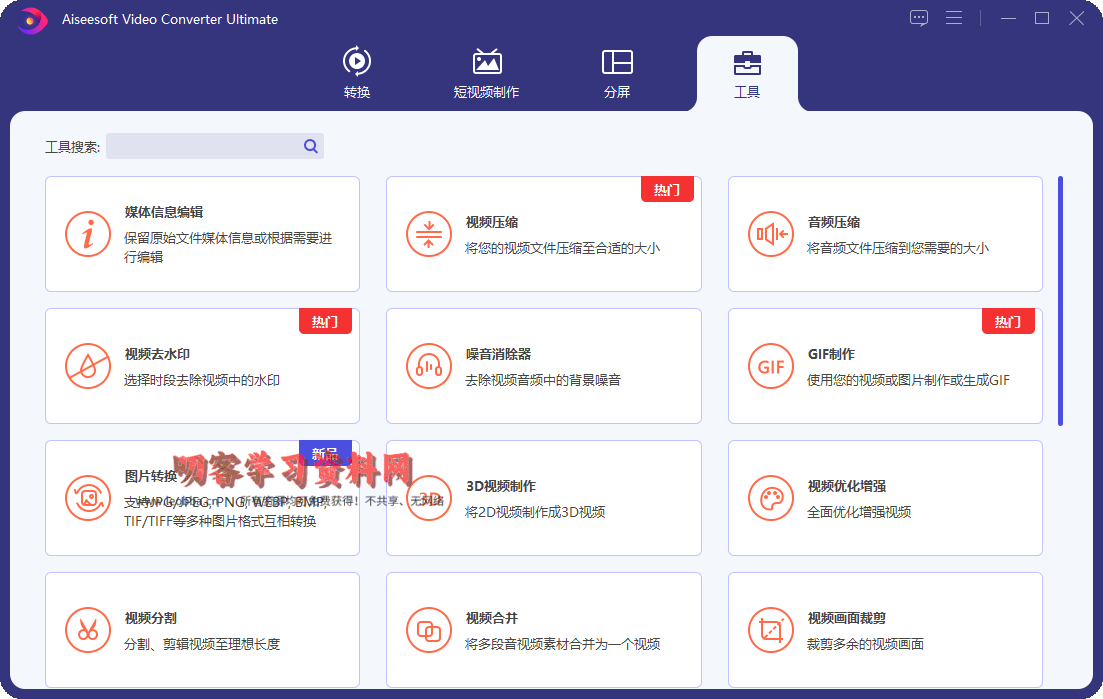1103x699 pixels.
Task: Open the 分屏 tab
Action: pos(617,73)
